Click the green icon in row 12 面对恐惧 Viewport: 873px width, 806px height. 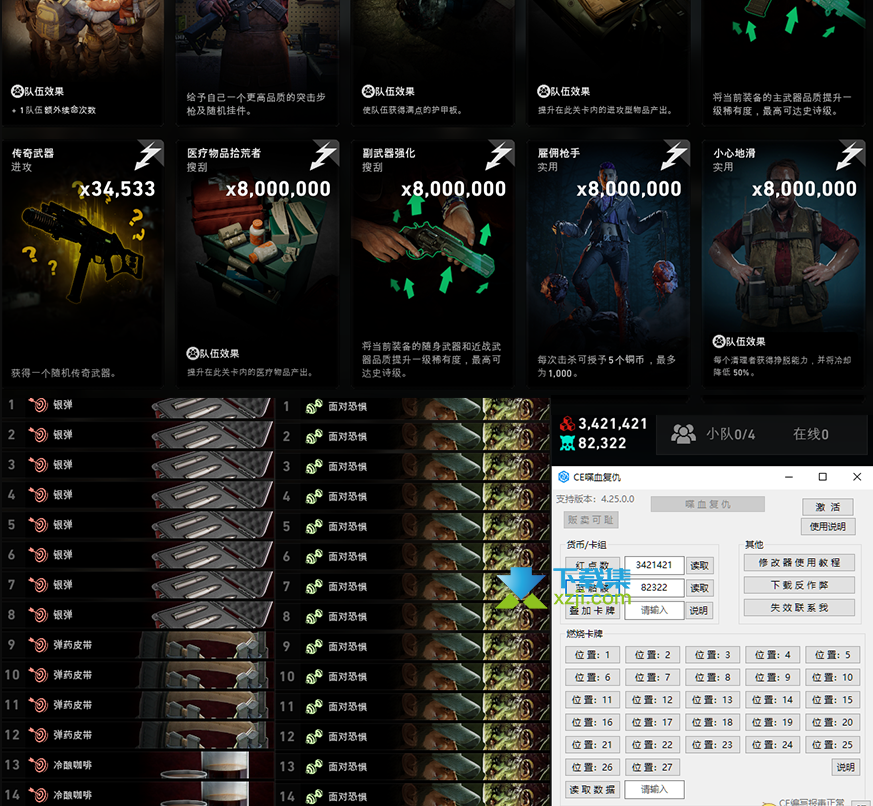pyautogui.click(x=314, y=736)
